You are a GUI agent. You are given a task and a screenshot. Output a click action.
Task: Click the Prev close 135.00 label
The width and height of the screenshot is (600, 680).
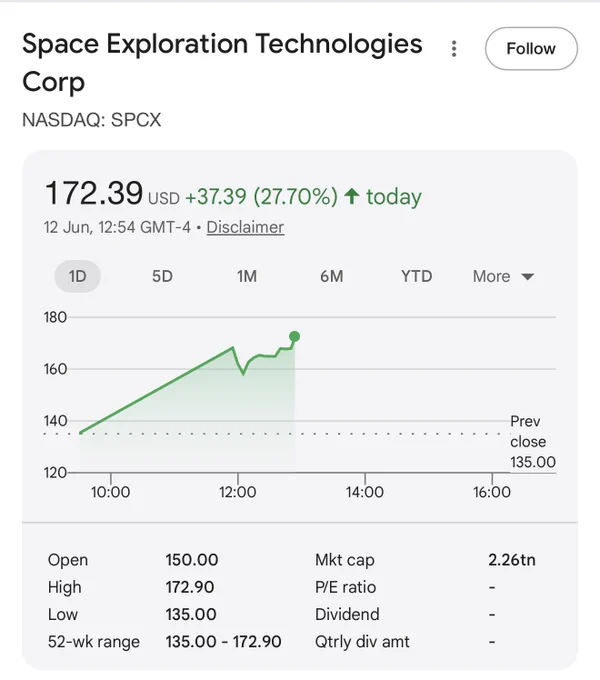click(x=533, y=441)
